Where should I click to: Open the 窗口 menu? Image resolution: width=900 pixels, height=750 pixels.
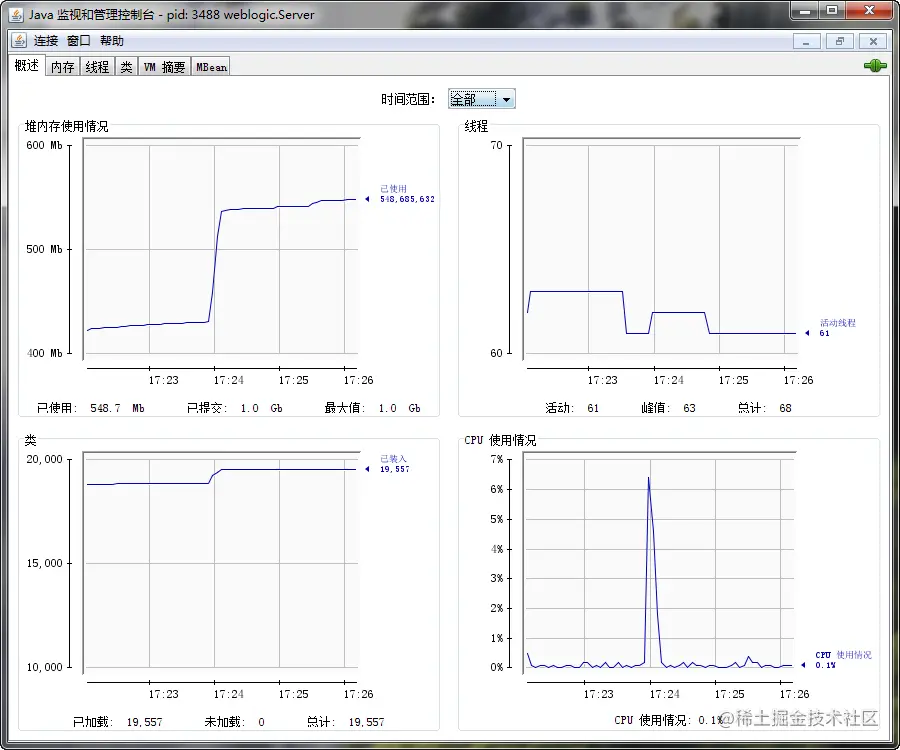pyautogui.click(x=79, y=41)
